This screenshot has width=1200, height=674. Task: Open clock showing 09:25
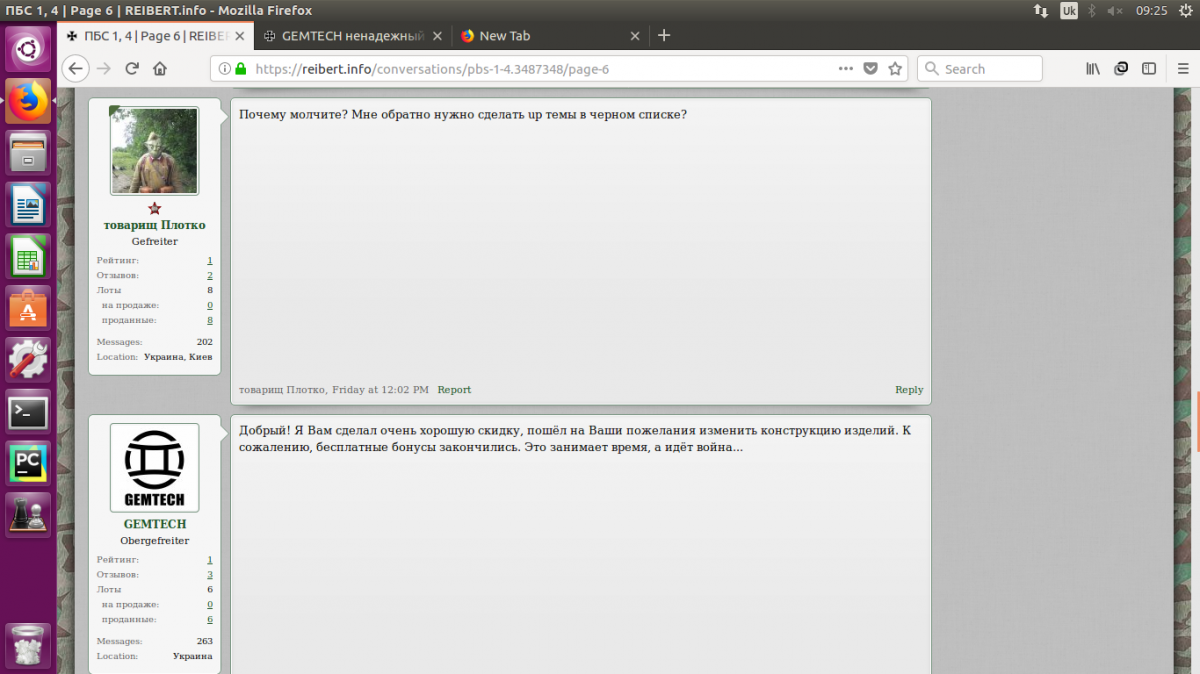[1152, 10]
